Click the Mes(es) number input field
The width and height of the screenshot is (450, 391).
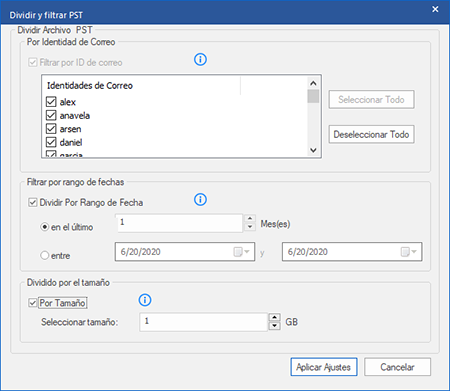[x=180, y=223]
